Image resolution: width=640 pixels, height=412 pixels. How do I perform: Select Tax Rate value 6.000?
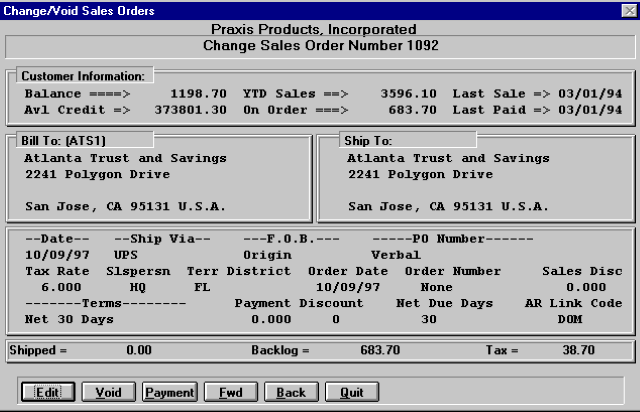point(61,287)
